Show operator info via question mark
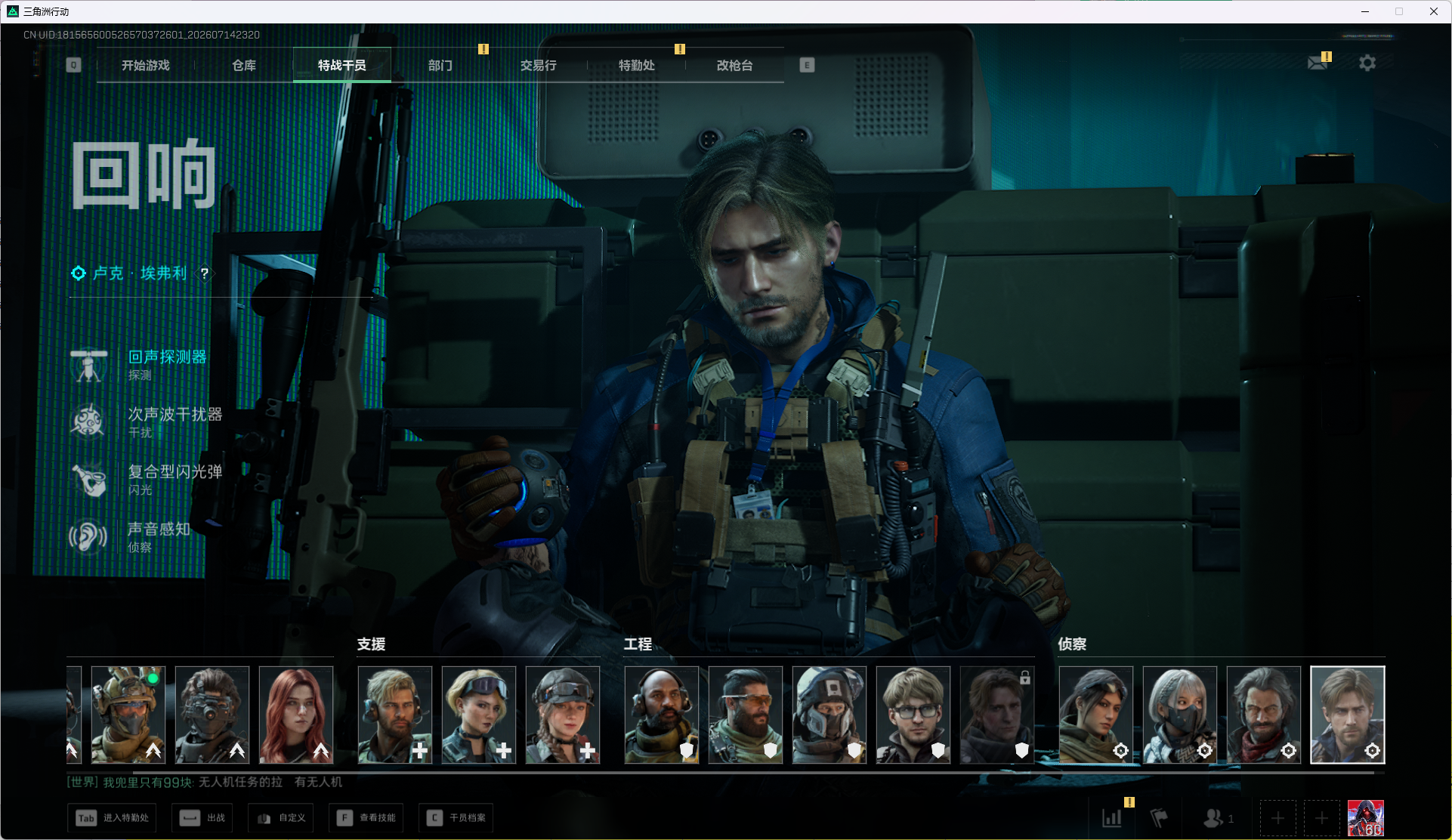 [x=204, y=273]
